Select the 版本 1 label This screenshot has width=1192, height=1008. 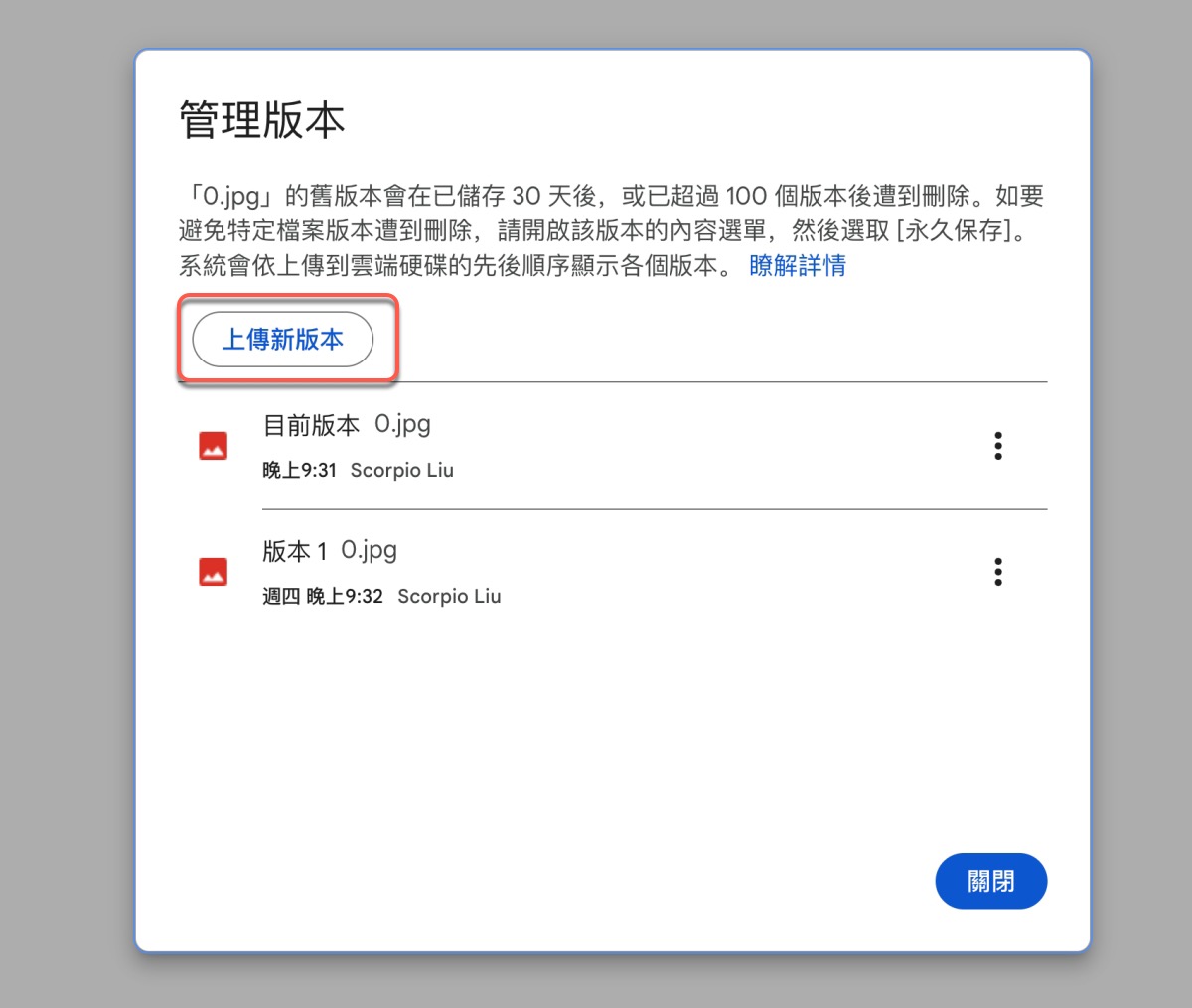295,551
